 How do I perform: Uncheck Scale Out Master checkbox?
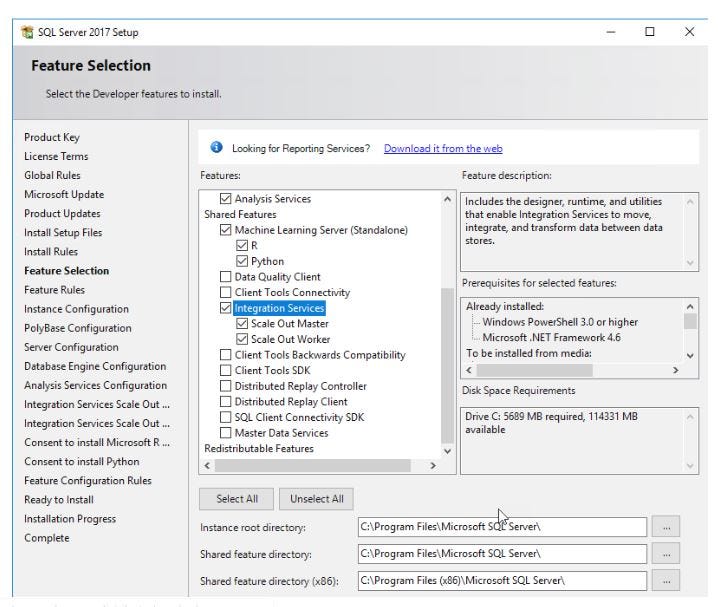(x=242, y=323)
